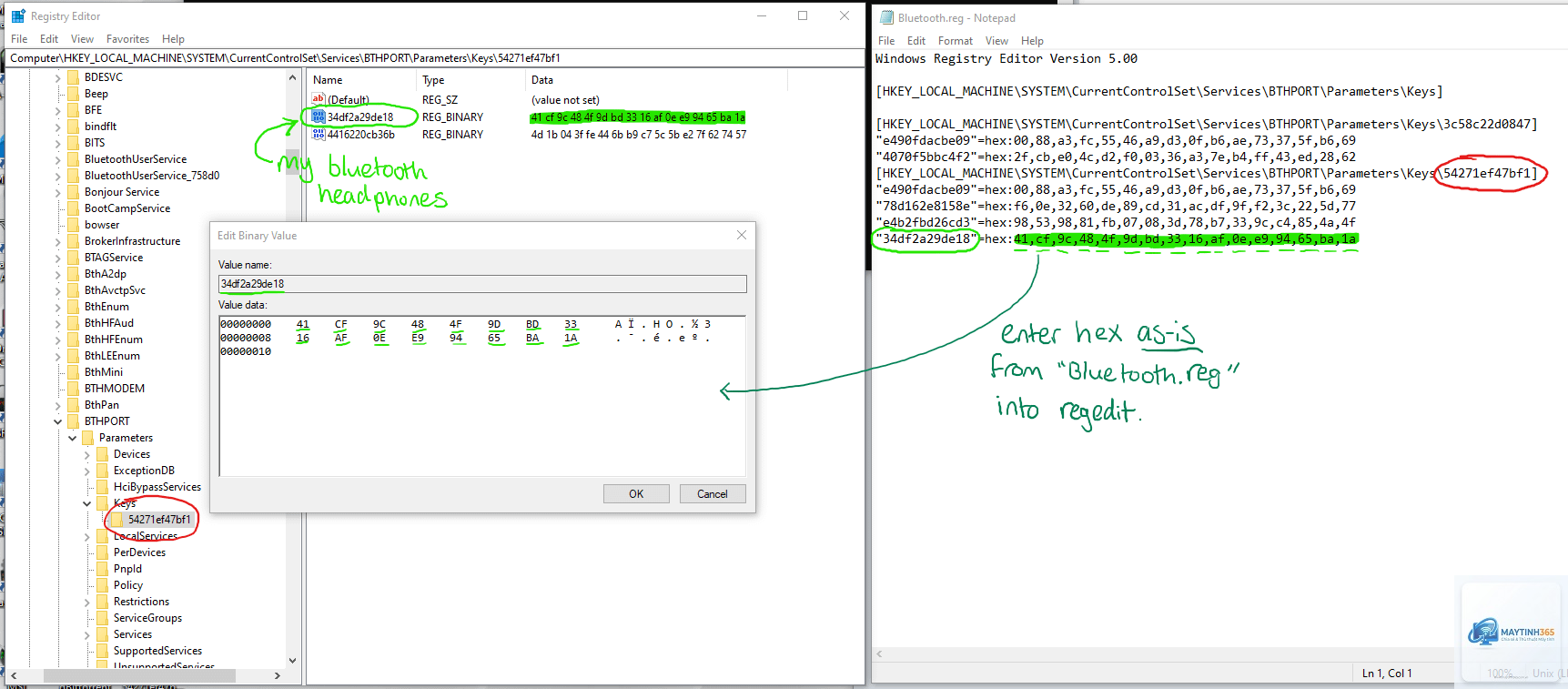The height and width of the screenshot is (689, 1568).
Task: Expand the ExceptionDB tree node
Action: point(86,471)
